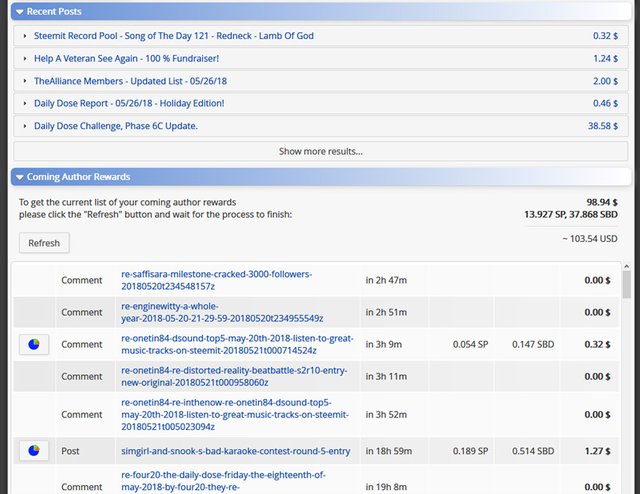
Task: Expand Daily Dose Challenge post row arrow
Action: pos(25,126)
